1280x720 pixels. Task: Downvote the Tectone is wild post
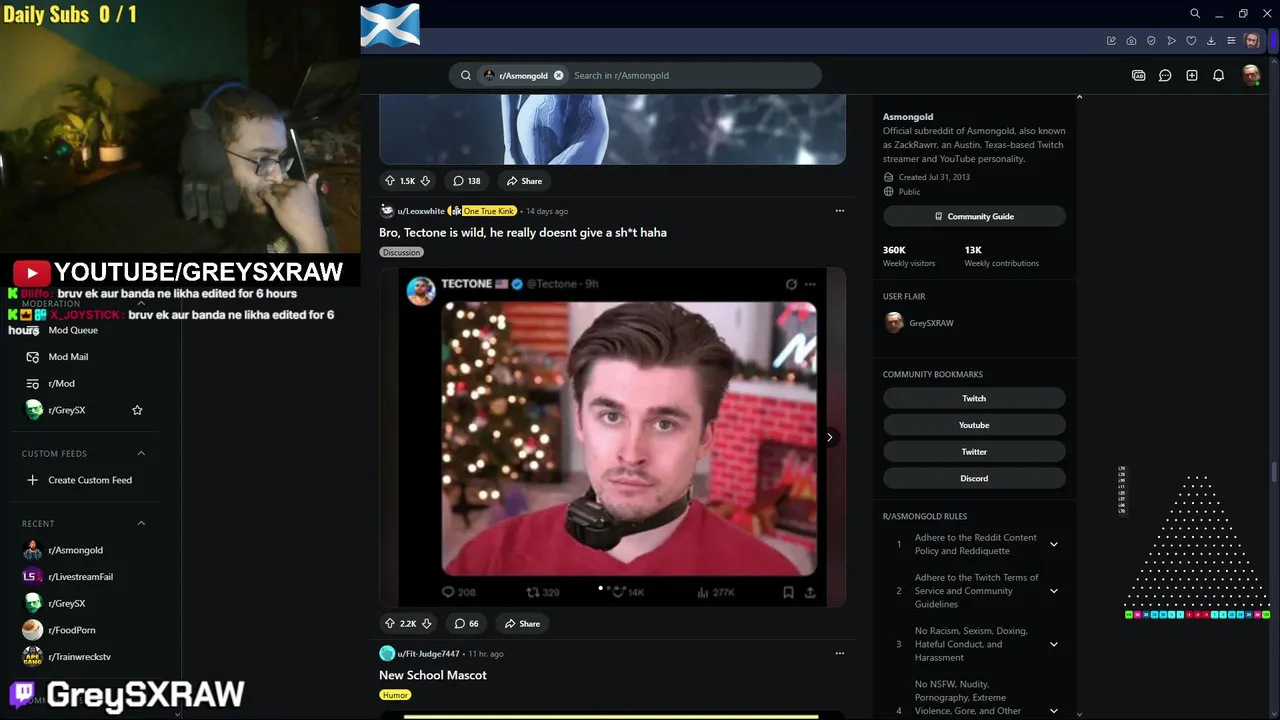click(x=426, y=623)
